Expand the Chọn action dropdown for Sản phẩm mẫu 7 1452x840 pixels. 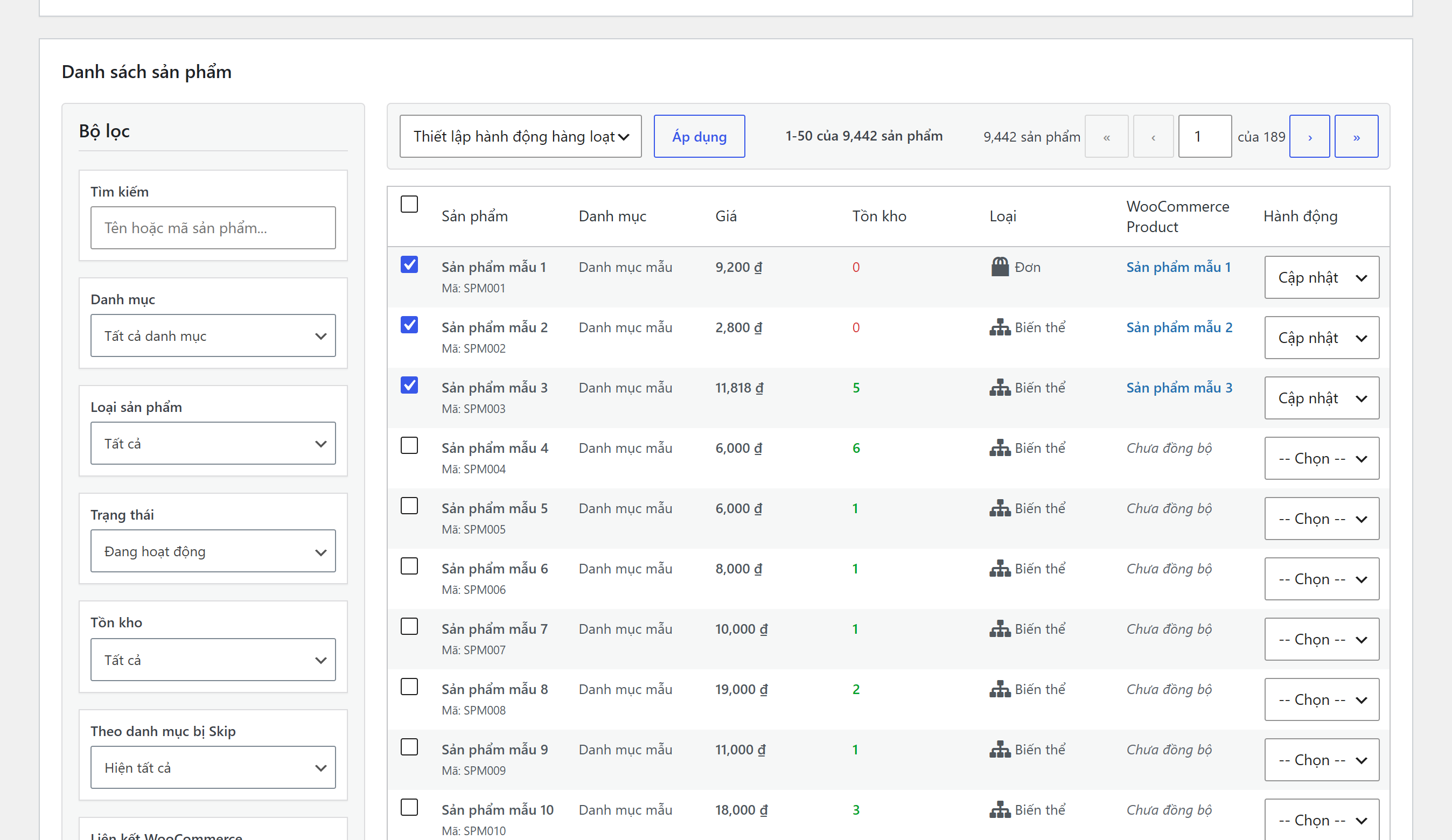(1322, 640)
